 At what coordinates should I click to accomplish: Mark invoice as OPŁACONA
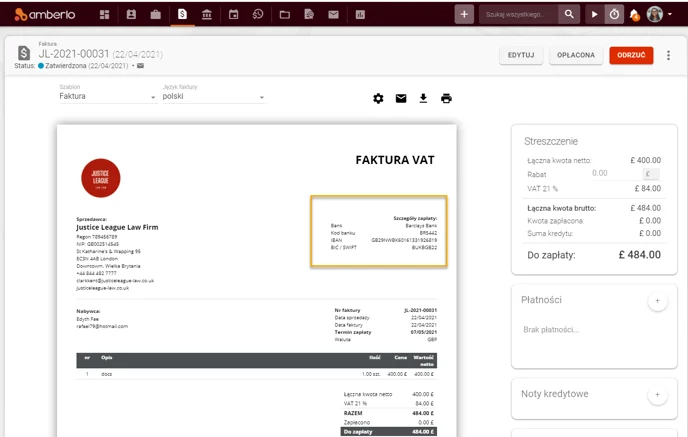click(x=576, y=55)
